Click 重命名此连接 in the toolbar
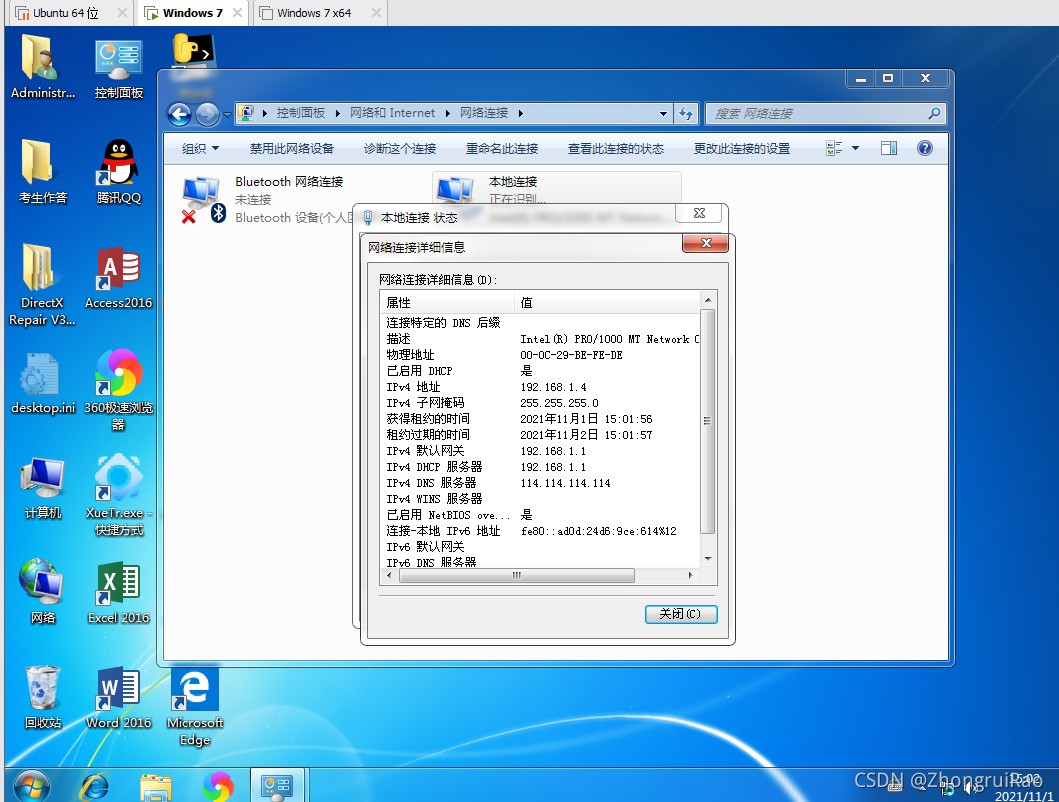Screen dimensions: 1059x802 (x=502, y=149)
